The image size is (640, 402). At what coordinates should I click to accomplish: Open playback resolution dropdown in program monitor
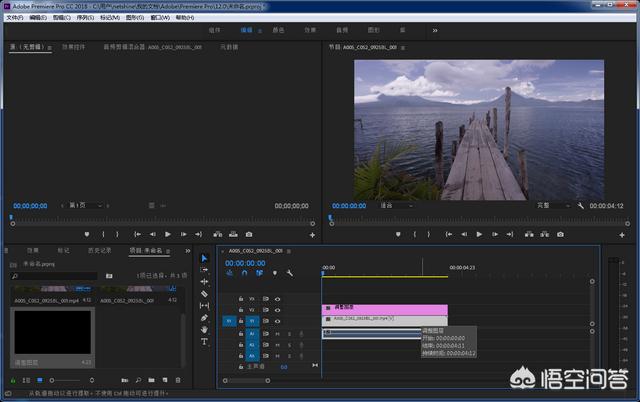tap(547, 206)
